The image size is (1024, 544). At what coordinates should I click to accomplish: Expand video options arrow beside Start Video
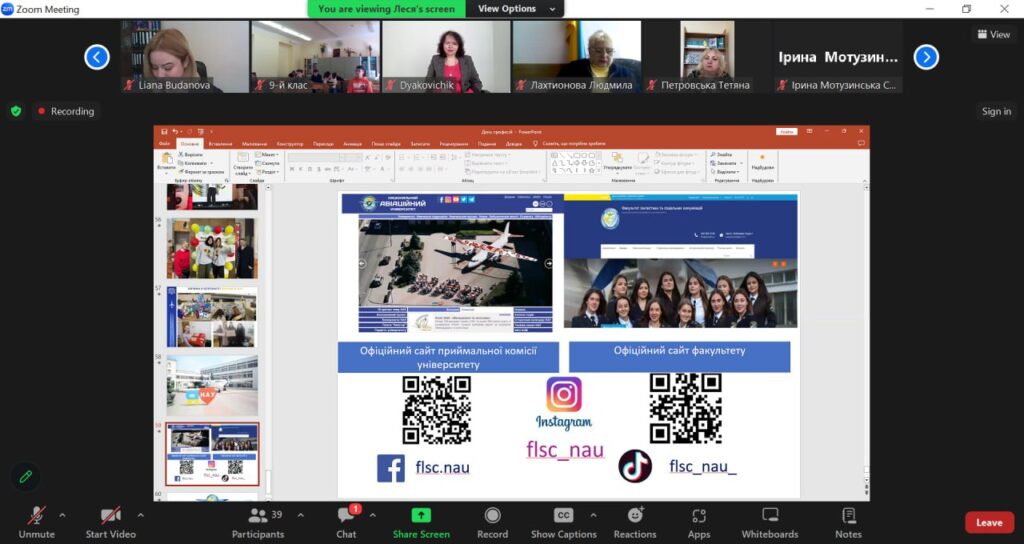click(x=140, y=515)
